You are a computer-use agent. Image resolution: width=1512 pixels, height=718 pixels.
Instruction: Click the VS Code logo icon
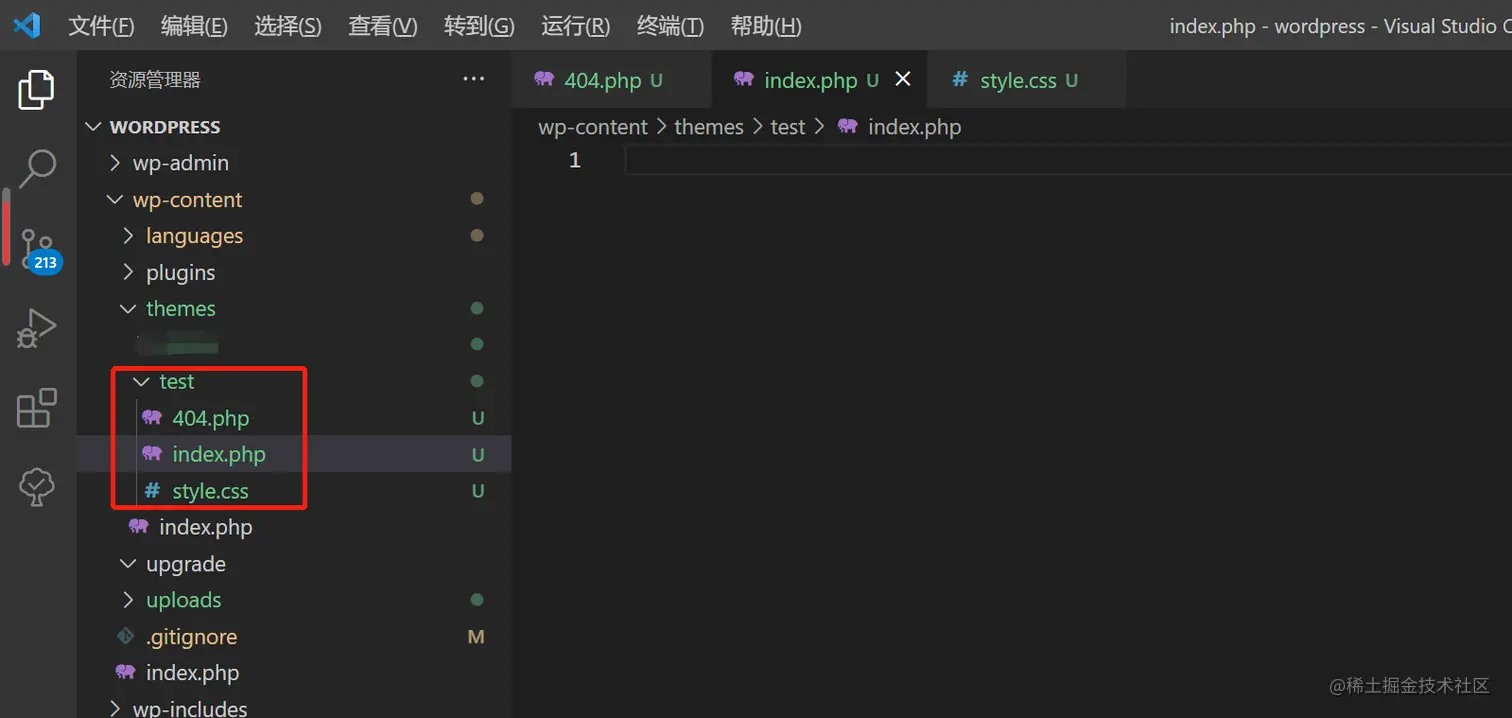coord(27,25)
